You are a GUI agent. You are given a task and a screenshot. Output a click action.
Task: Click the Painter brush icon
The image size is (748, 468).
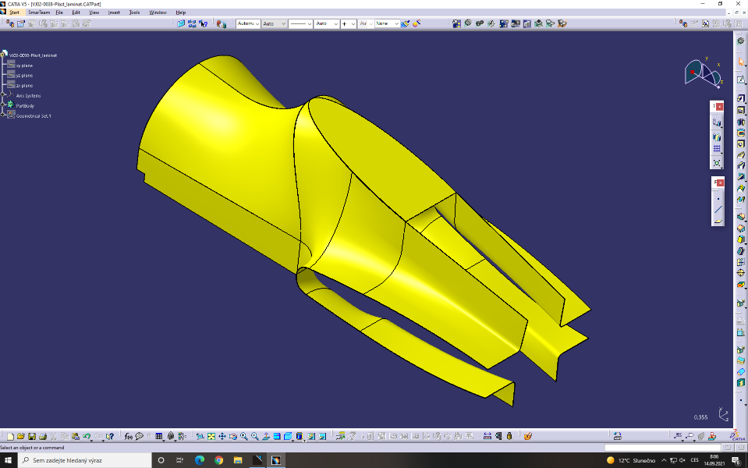click(406, 24)
